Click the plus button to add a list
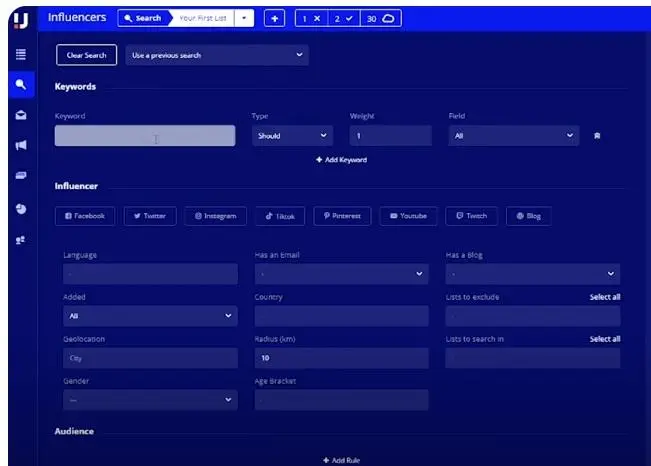Image resolution: width=651 pixels, height=466 pixels. (x=274, y=18)
